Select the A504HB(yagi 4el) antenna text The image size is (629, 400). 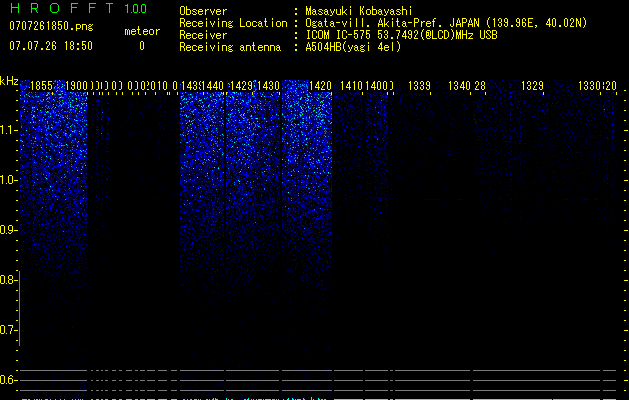point(353,47)
